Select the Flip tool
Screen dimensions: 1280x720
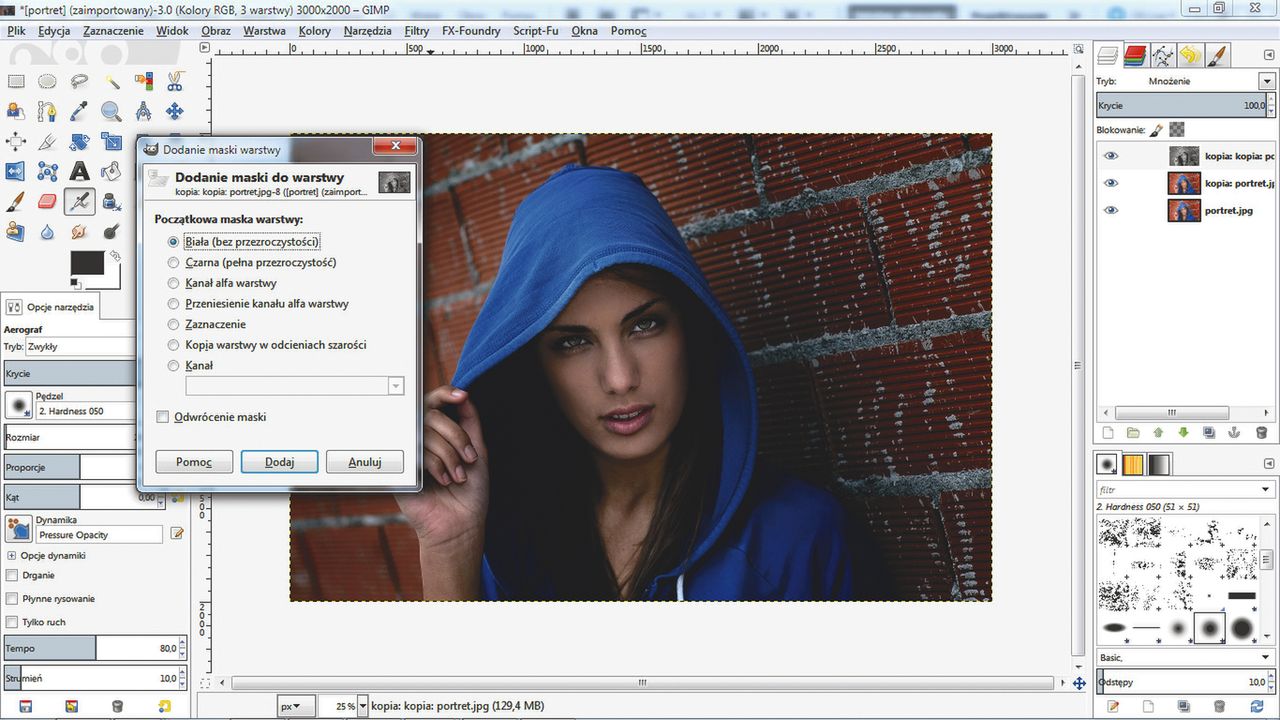15,171
